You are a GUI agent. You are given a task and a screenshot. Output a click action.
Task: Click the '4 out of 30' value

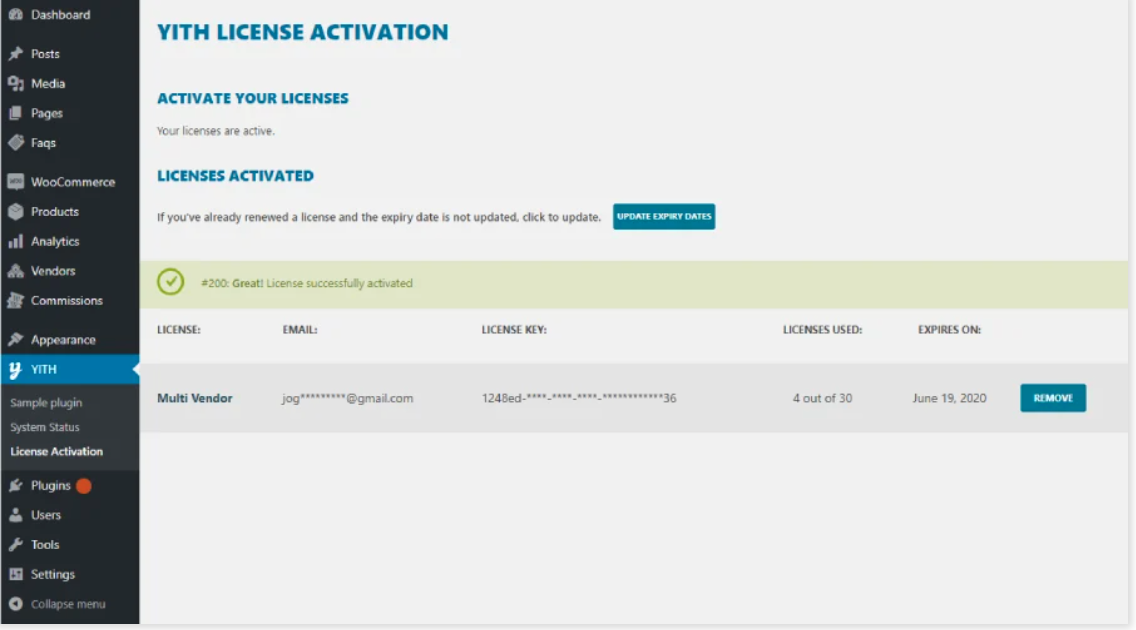coord(822,398)
